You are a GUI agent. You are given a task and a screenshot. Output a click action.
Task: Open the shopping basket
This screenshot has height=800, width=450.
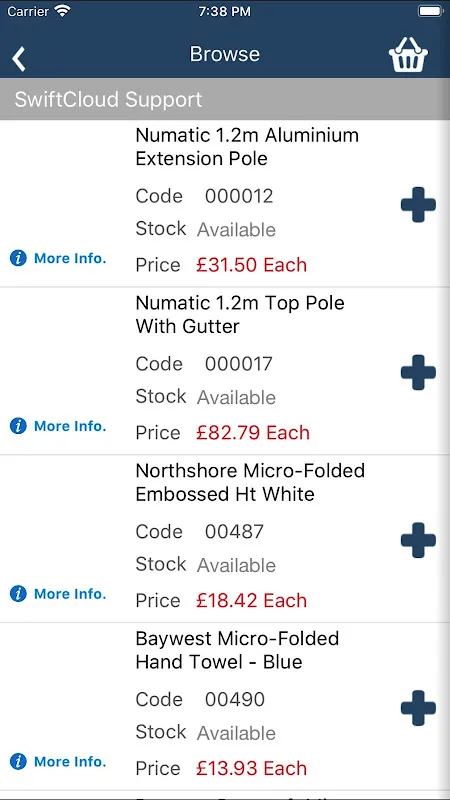[x=408, y=55]
